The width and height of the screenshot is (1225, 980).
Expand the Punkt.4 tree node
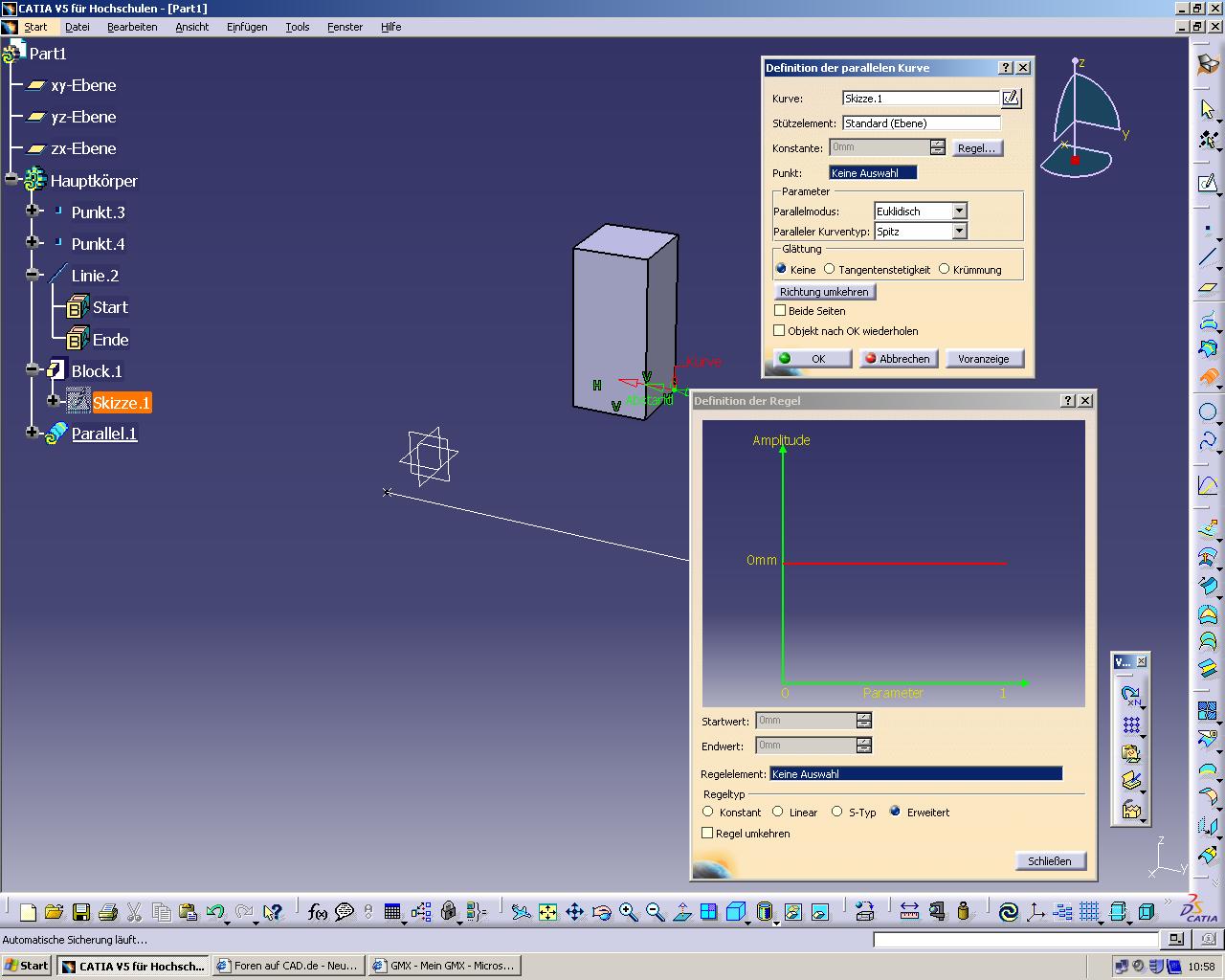tap(33, 242)
